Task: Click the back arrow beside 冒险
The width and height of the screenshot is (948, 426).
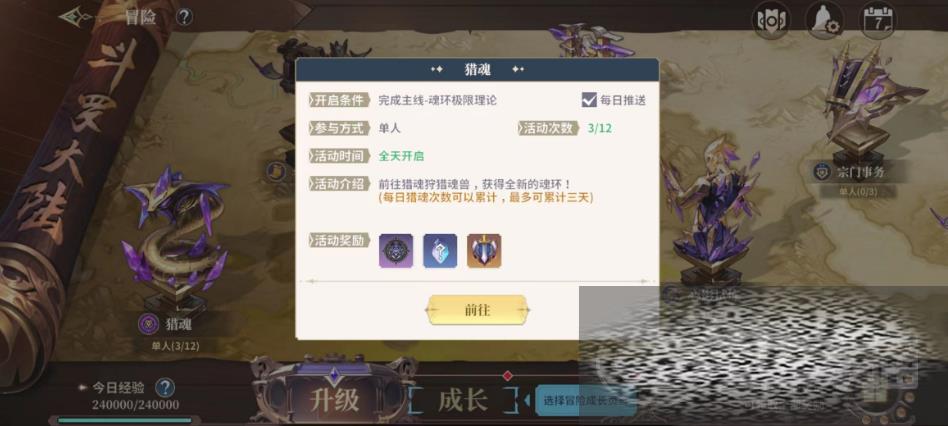Action: [x=77, y=17]
